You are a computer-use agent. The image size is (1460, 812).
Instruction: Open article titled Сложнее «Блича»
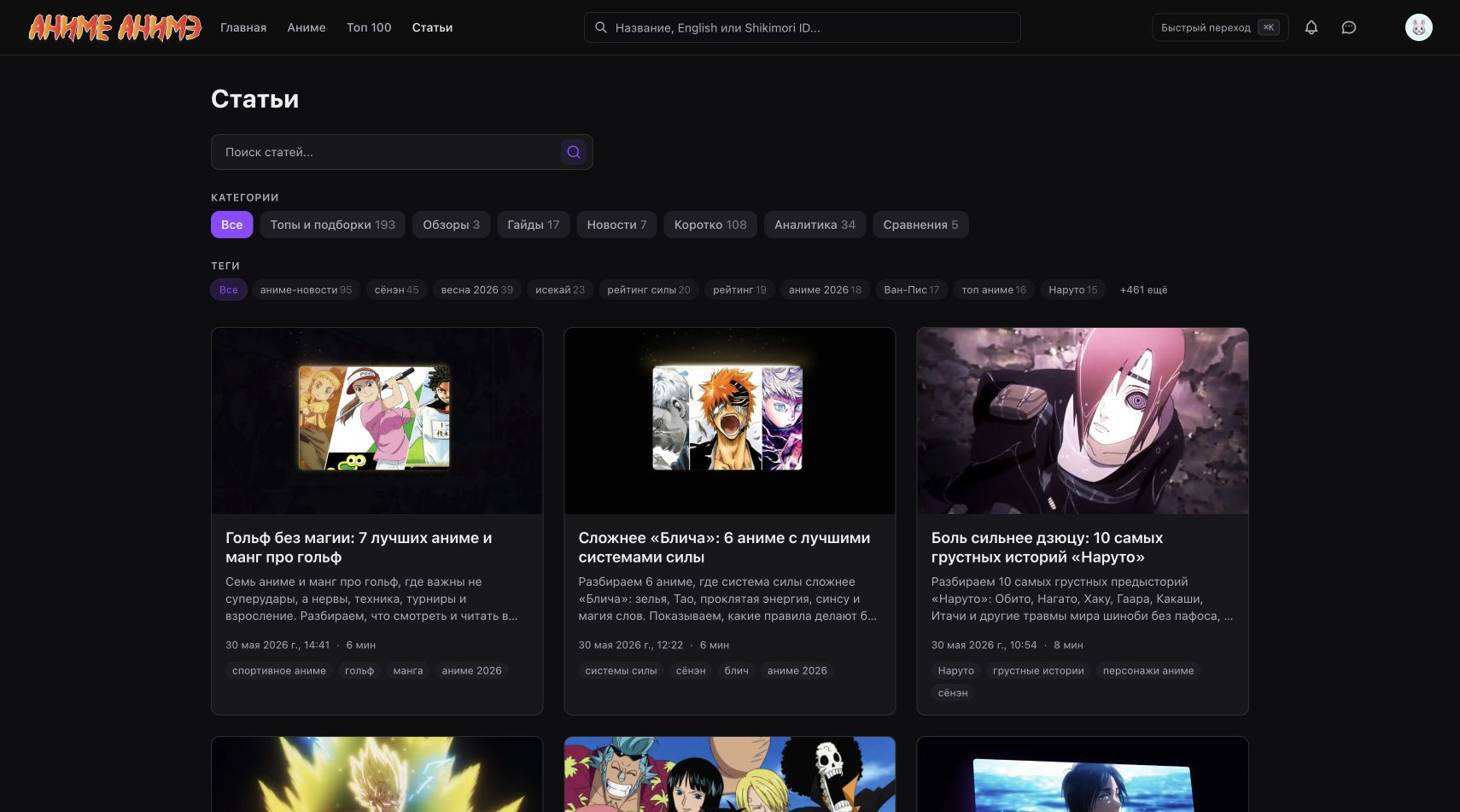(724, 547)
